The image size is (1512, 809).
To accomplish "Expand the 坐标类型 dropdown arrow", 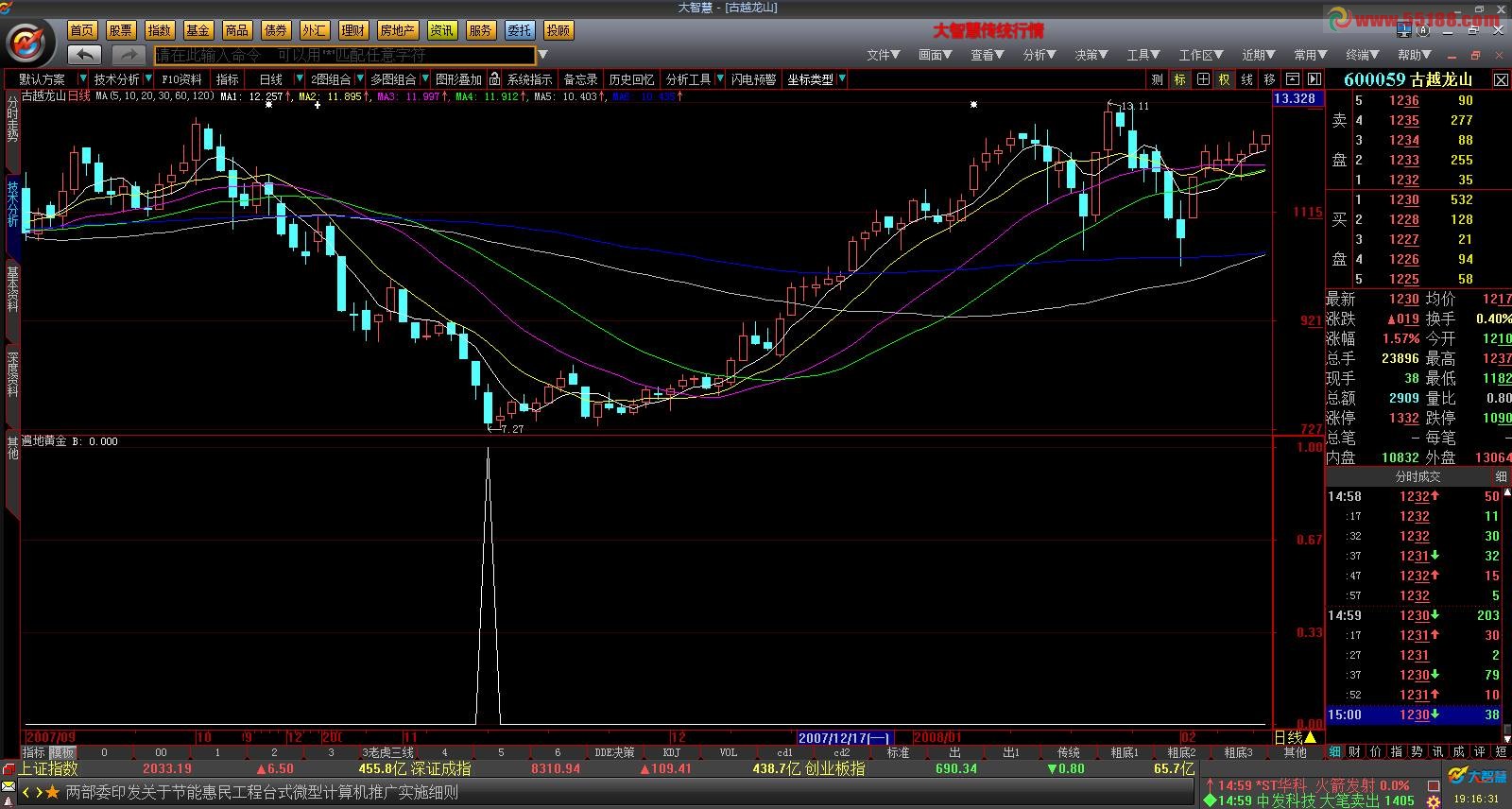I will tap(841, 79).
